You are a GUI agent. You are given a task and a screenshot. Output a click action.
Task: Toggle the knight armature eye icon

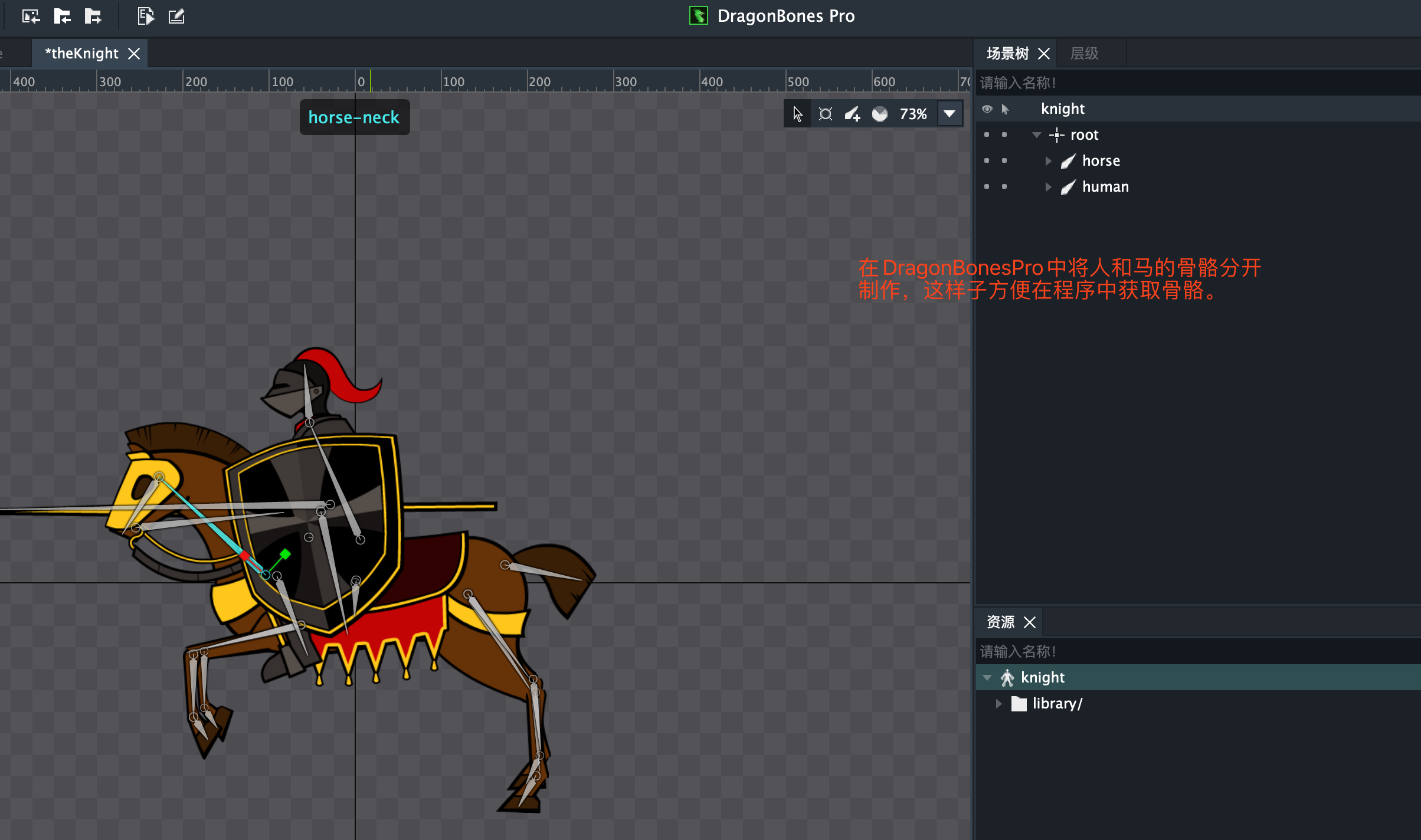987,109
